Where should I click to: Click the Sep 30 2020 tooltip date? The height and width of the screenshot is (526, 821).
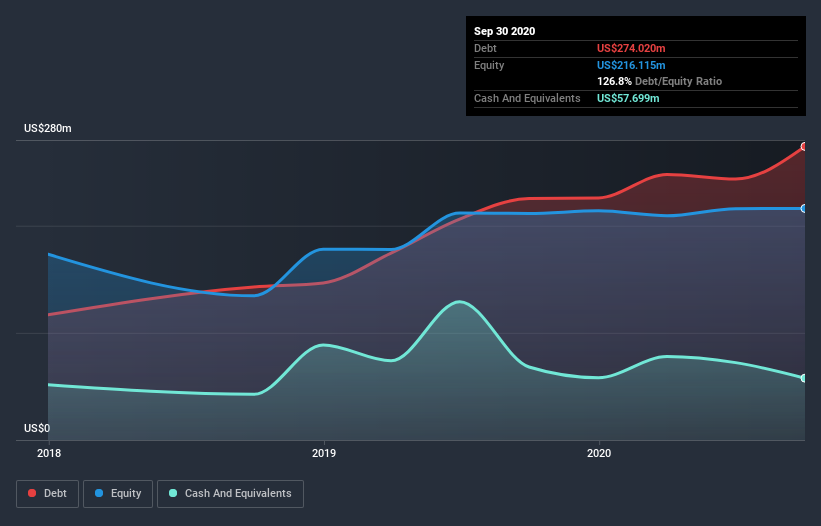[504, 31]
